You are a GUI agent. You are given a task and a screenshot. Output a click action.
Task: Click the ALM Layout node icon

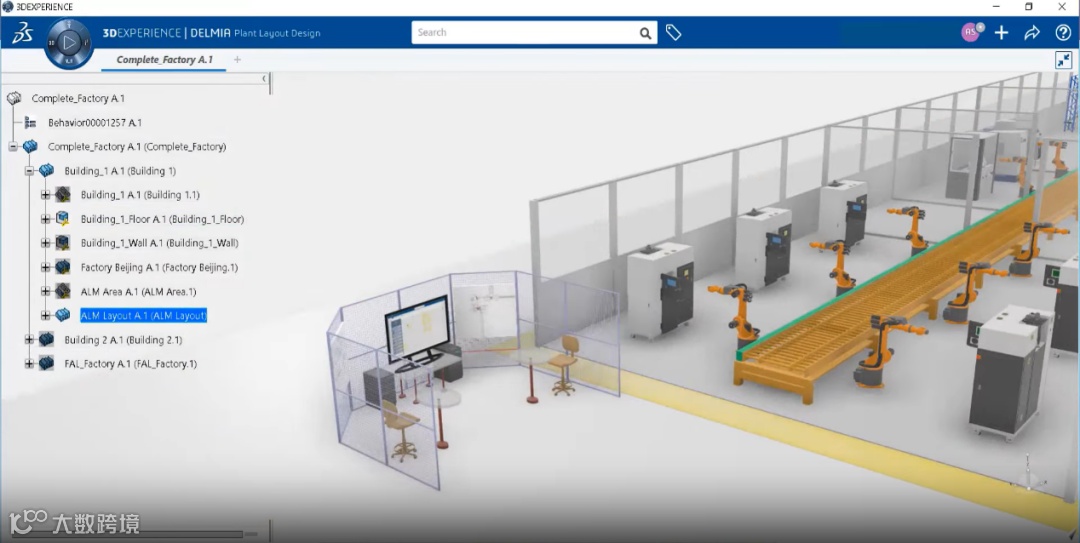coord(63,315)
